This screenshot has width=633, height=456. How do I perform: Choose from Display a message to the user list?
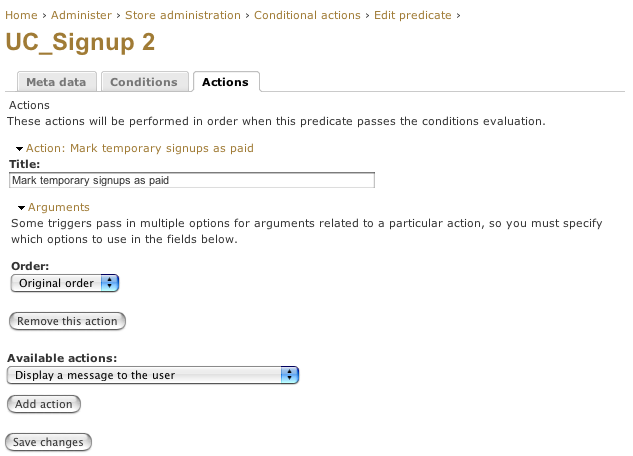click(x=153, y=375)
